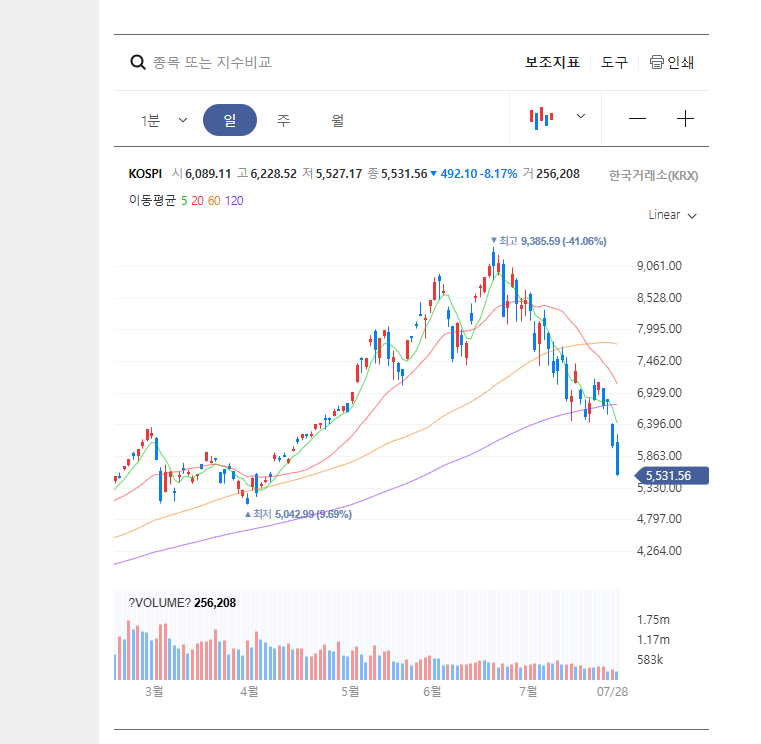Open the 보조지표 indicators menu
Image resolution: width=761 pixels, height=744 pixels.
tap(552, 62)
